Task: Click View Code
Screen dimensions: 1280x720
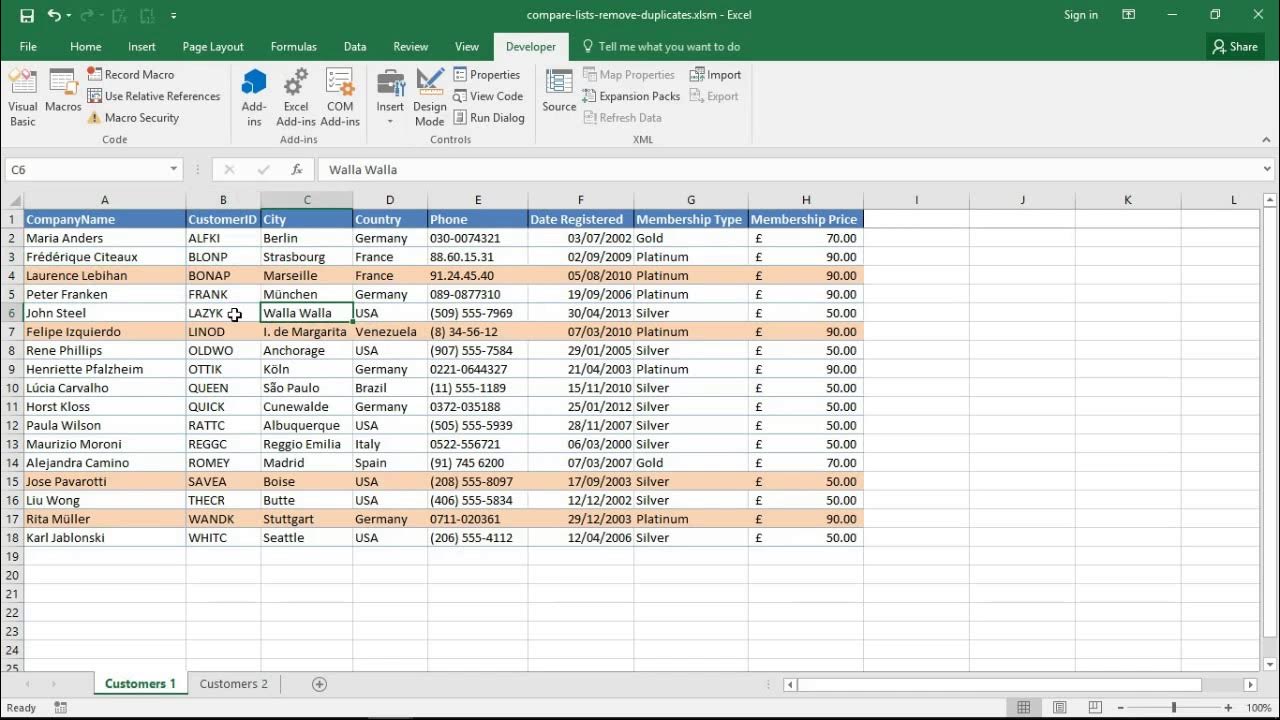Action: [x=488, y=96]
